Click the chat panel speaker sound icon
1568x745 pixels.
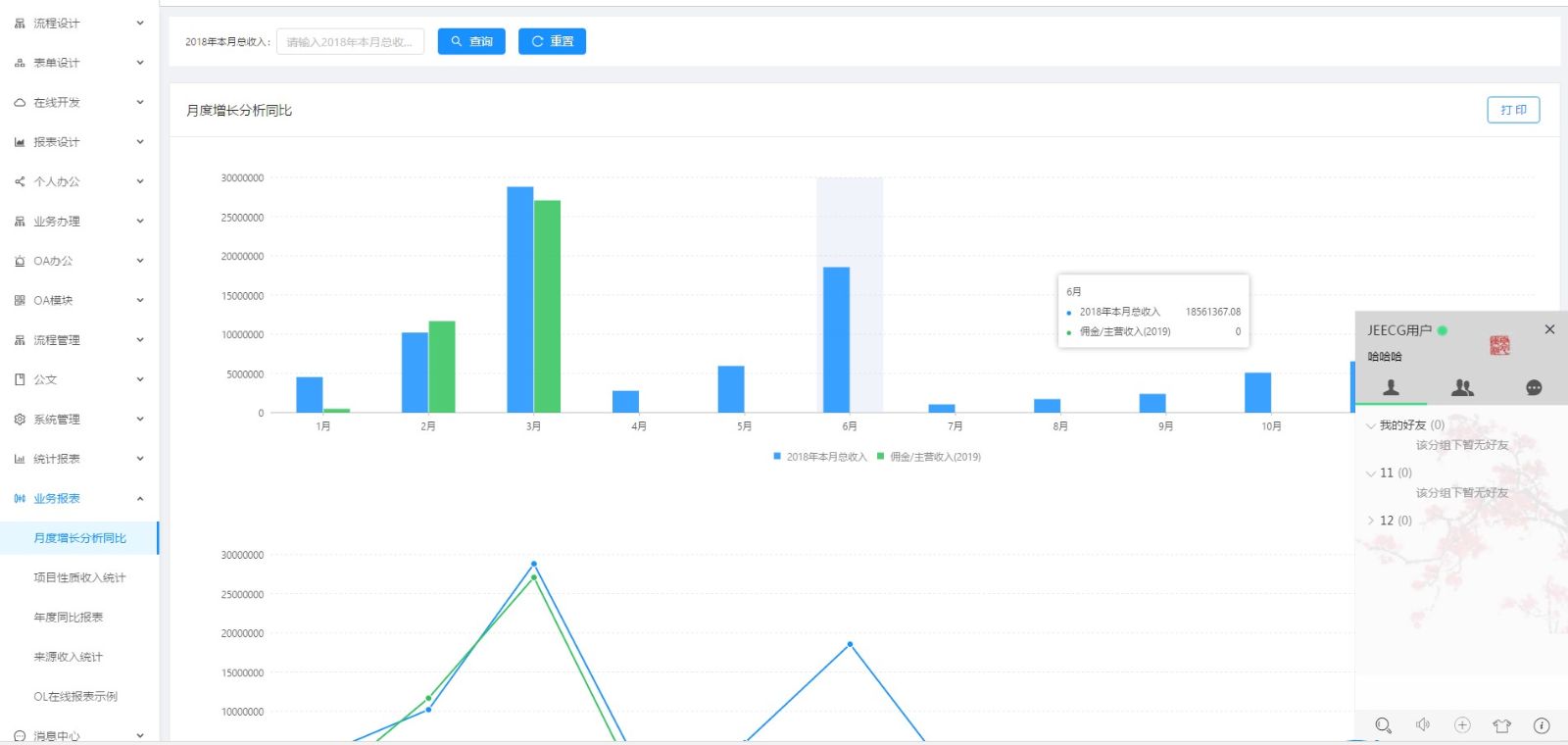pos(1423,725)
